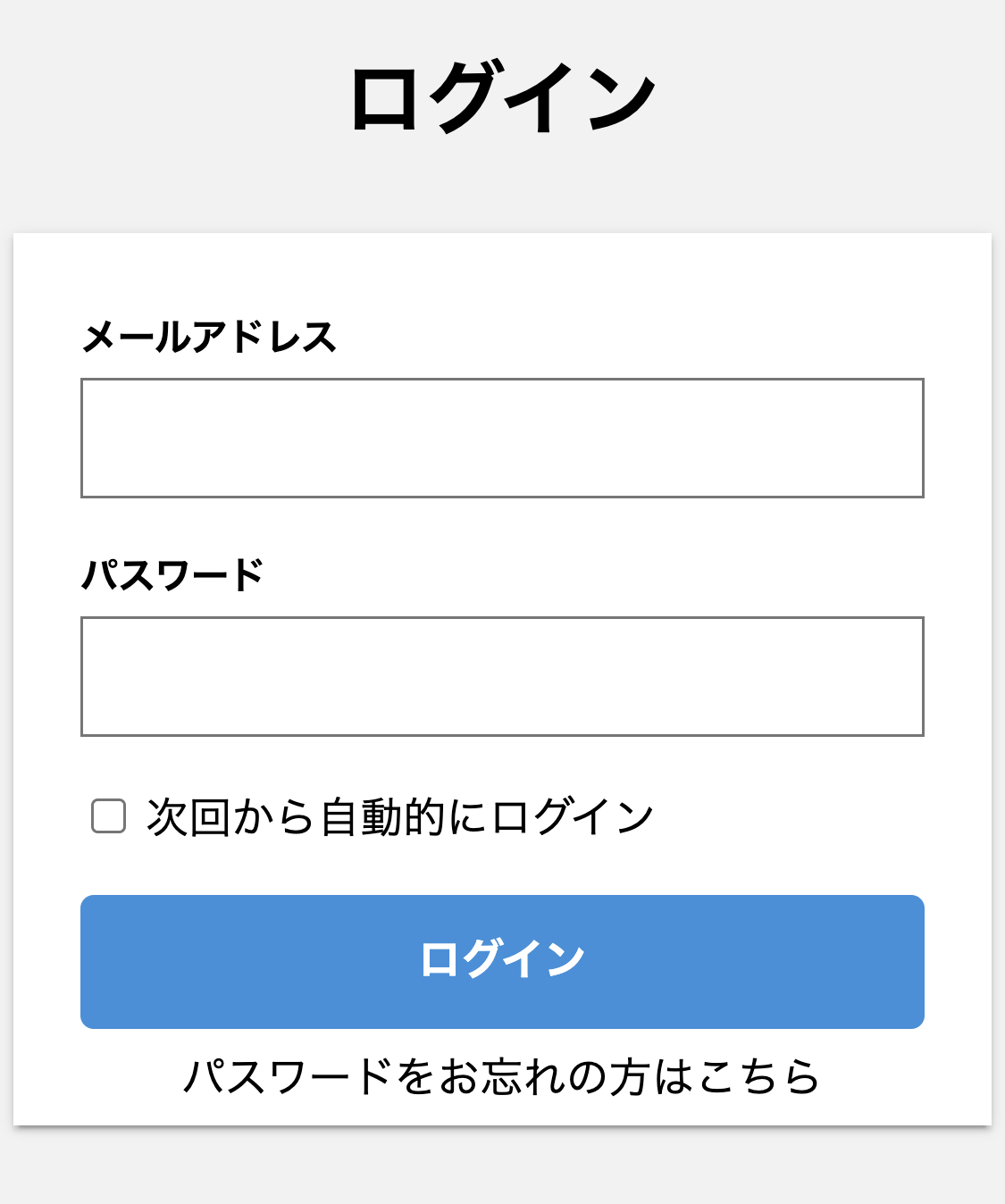Open the パスワードをお忘れの方はこちら link
Image resolution: width=1005 pixels, height=1204 pixels.
tap(501, 1076)
